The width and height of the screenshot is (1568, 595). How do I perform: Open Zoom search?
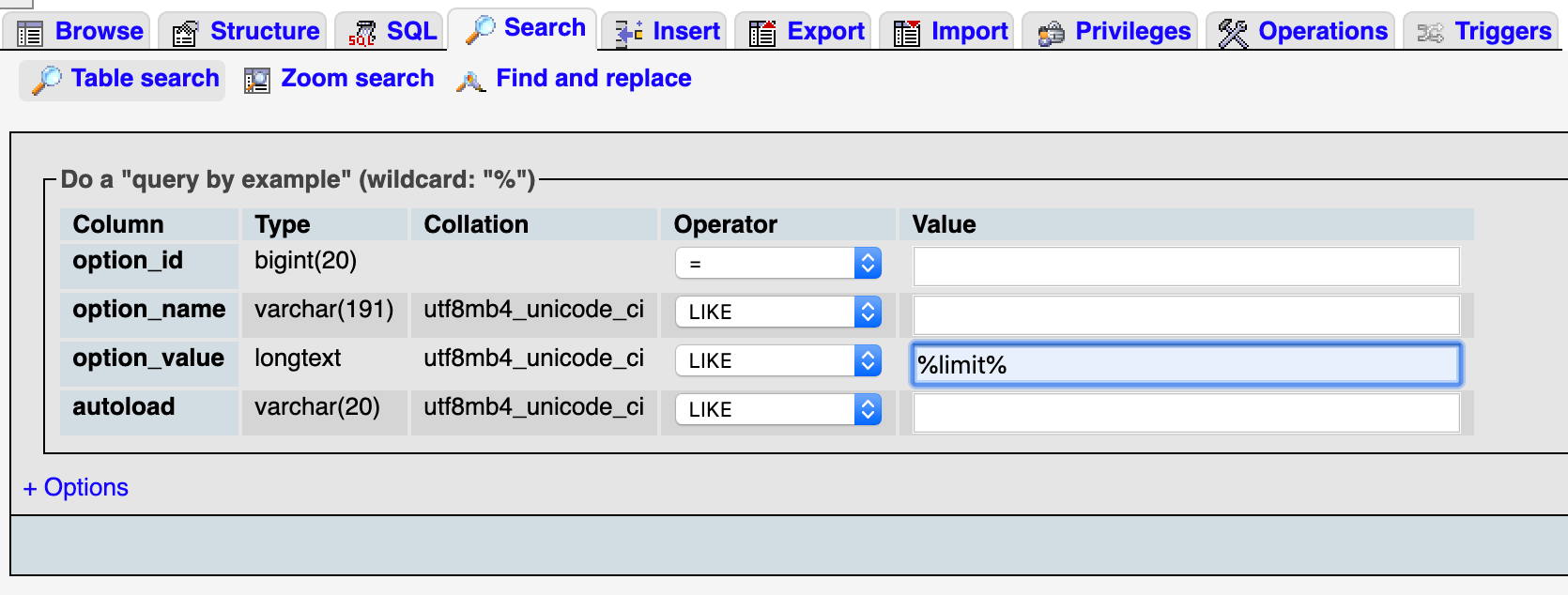(339, 79)
